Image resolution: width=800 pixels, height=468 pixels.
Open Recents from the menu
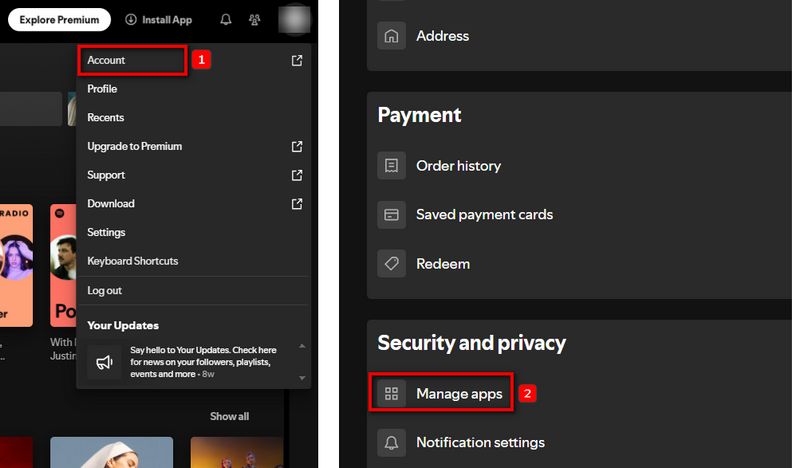[x=193, y=117]
